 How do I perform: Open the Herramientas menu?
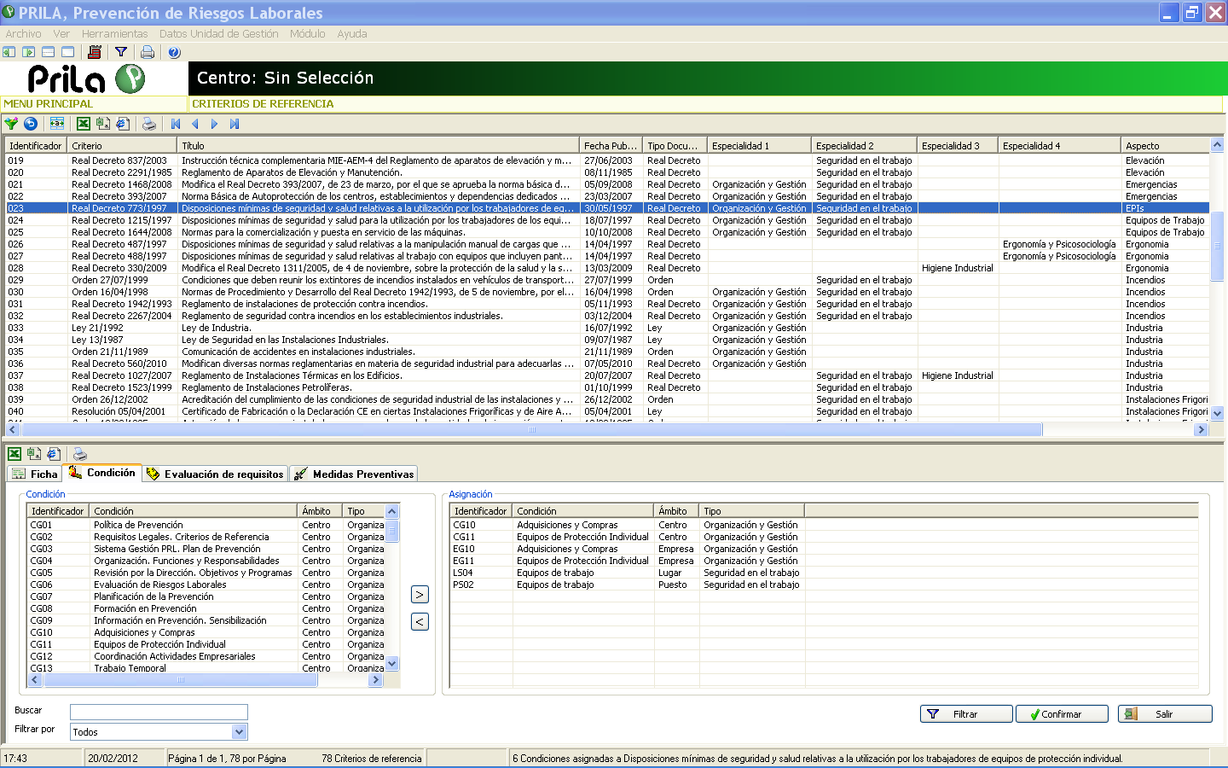pos(114,33)
